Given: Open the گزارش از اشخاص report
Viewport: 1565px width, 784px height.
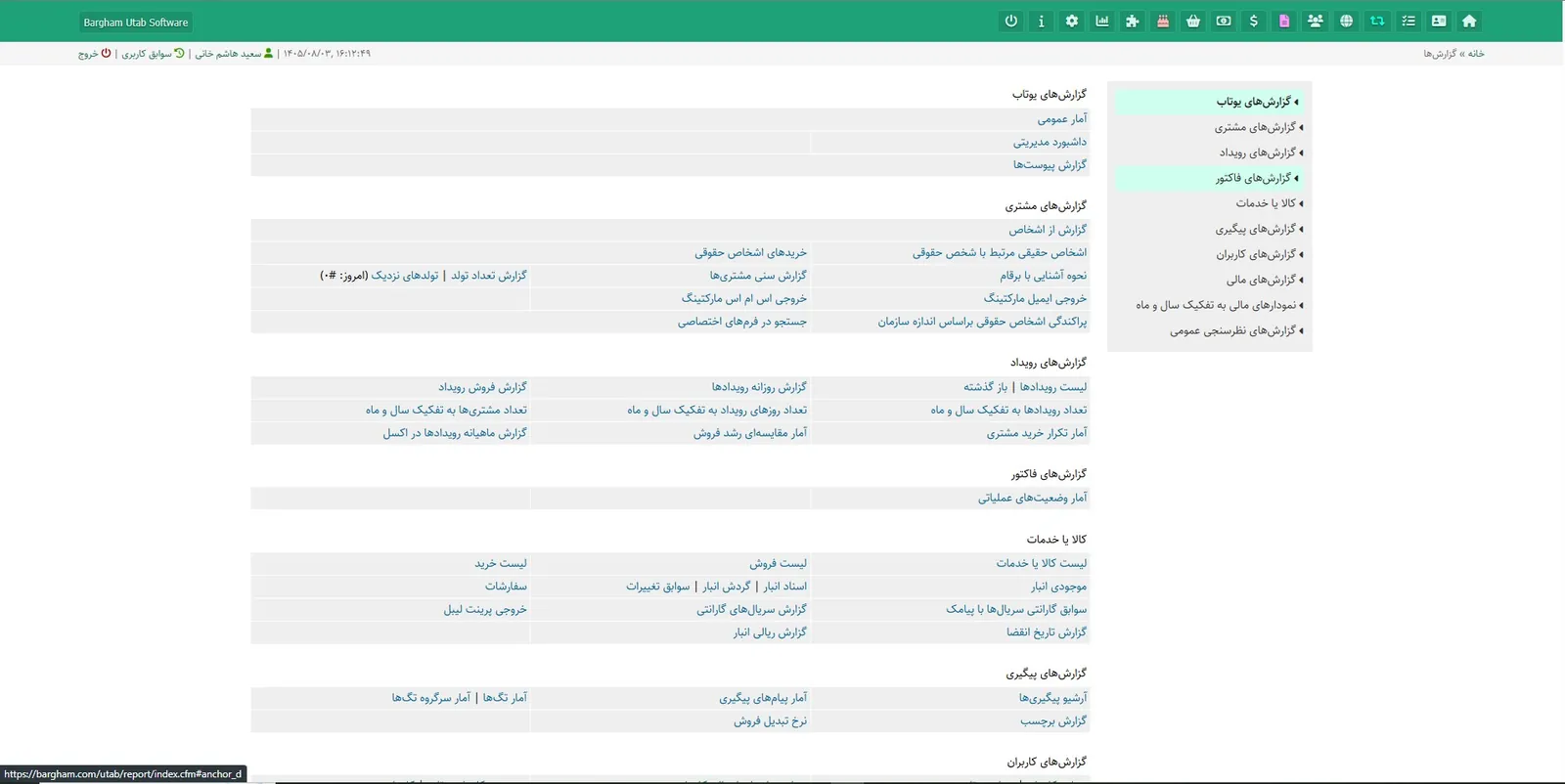Looking at the screenshot, I should tap(1048, 230).
